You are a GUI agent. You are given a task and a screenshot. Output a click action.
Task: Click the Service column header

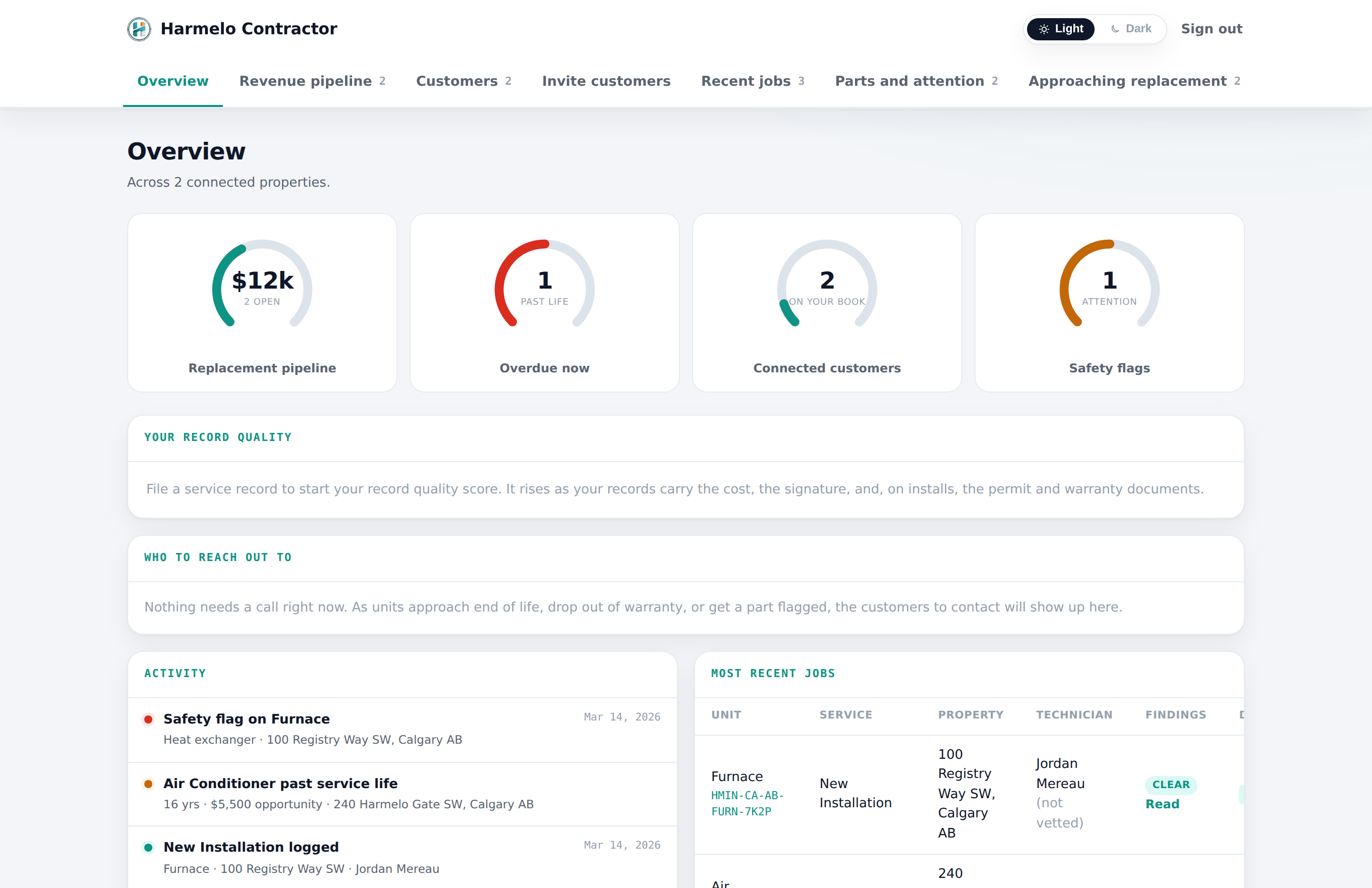(x=846, y=715)
